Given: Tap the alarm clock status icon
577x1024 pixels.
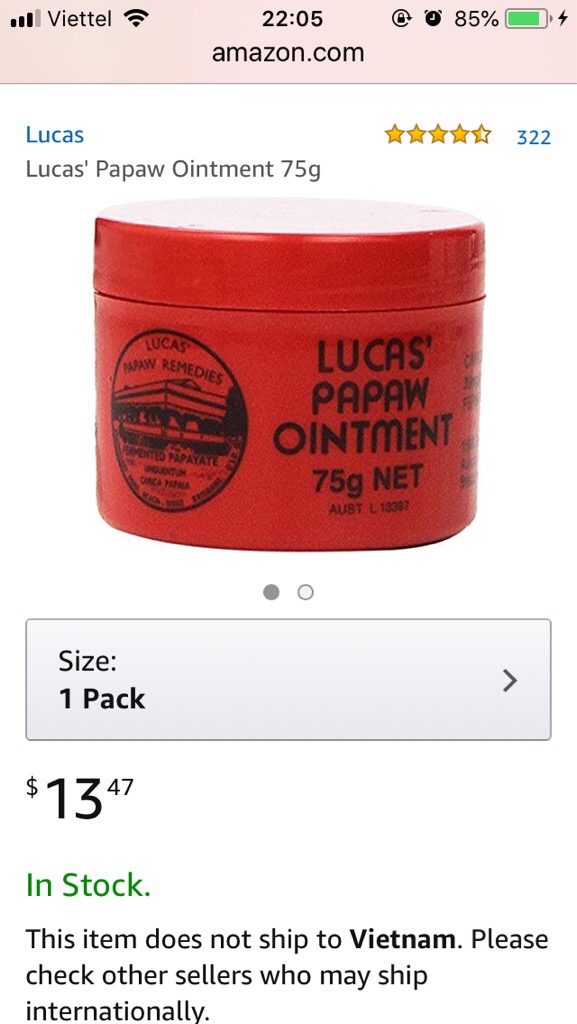Looking at the screenshot, I should tap(432, 19).
